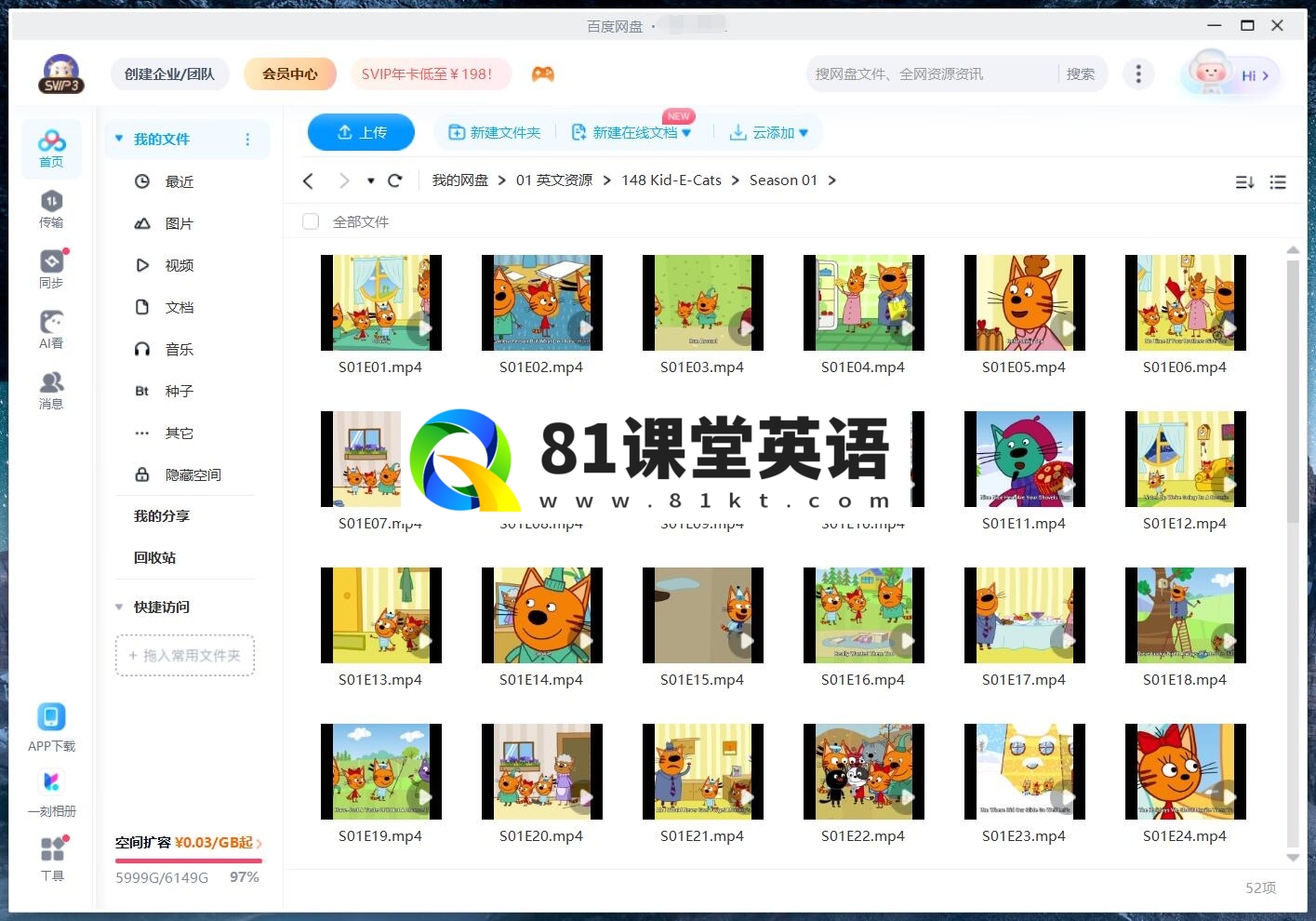Click the game controller icon
The width and height of the screenshot is (1316, 921).
coord(543,73)
